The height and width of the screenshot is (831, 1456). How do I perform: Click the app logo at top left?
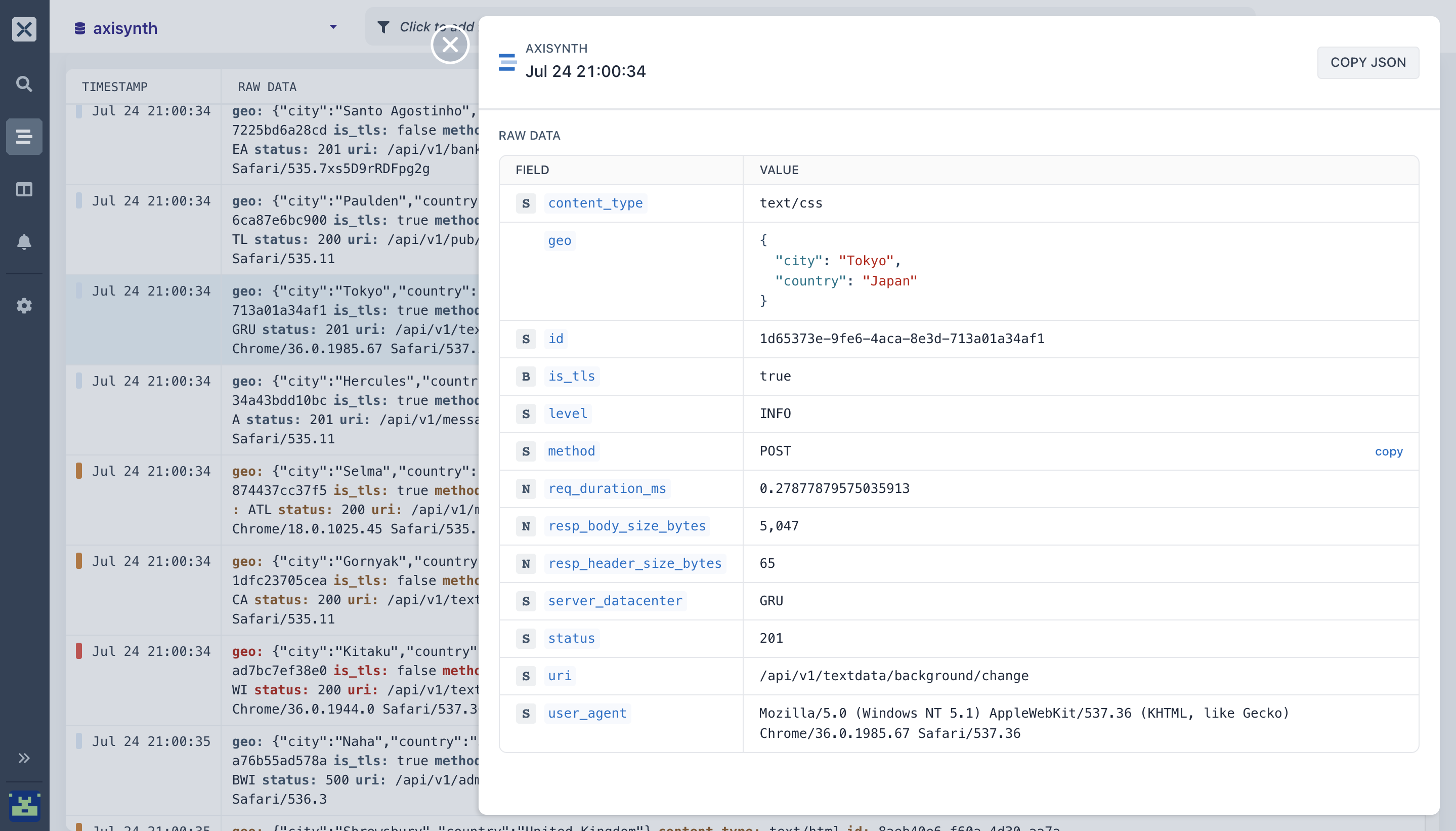click(24, 28)
